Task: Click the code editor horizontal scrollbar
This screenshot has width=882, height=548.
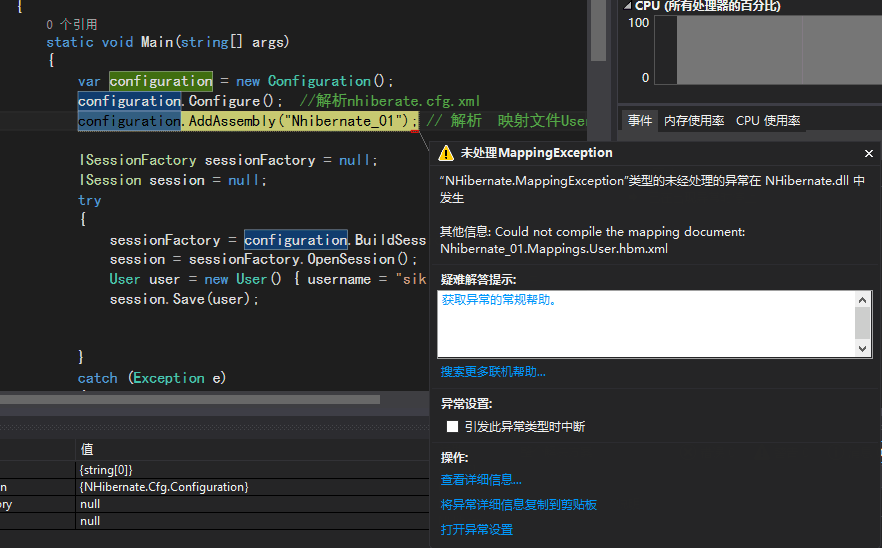Action: (x=190, y=399)
